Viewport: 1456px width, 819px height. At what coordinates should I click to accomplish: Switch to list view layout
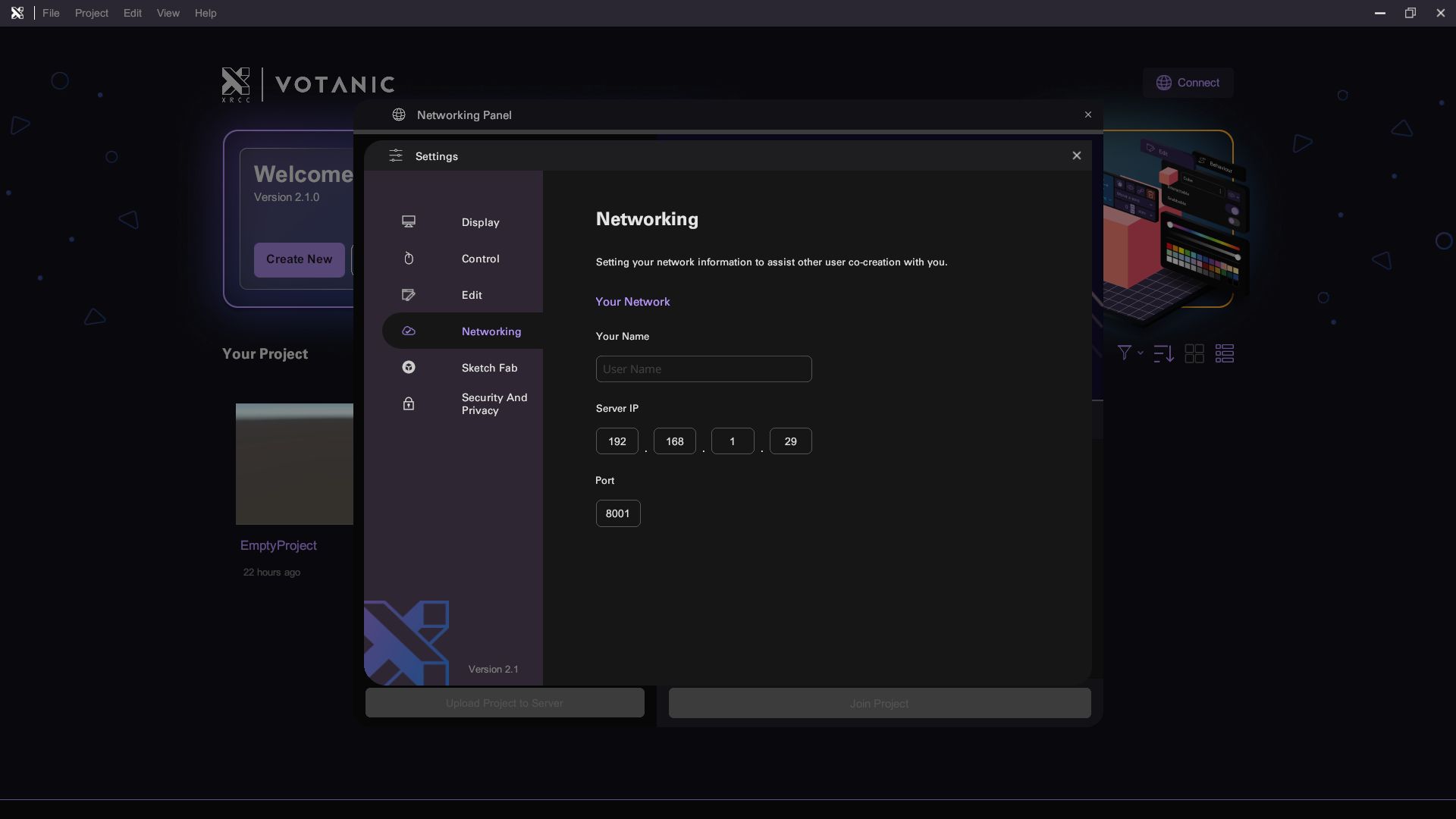(1225, 353)
